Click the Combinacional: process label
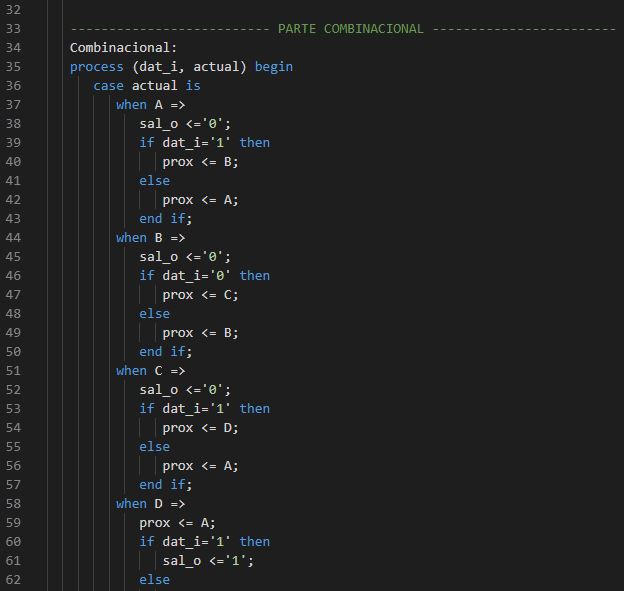Viewport: 624px width, 591px height. click(x=123, y=48)
